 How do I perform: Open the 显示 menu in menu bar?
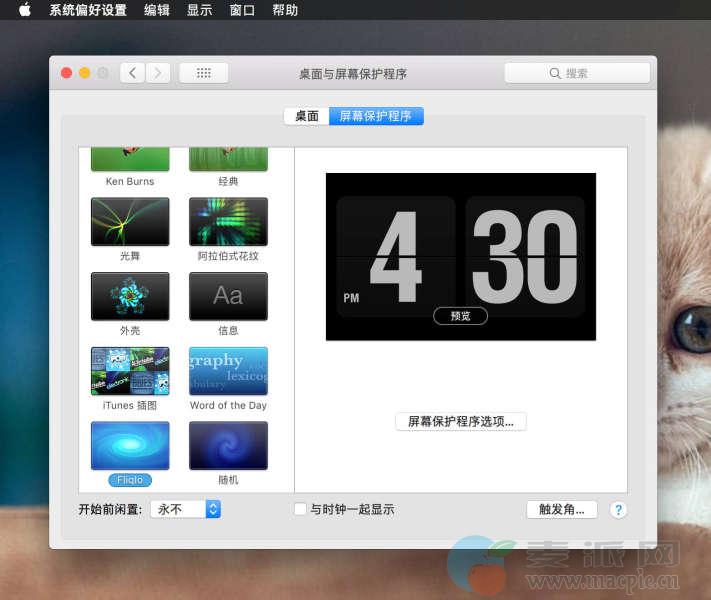click(199, 10)
